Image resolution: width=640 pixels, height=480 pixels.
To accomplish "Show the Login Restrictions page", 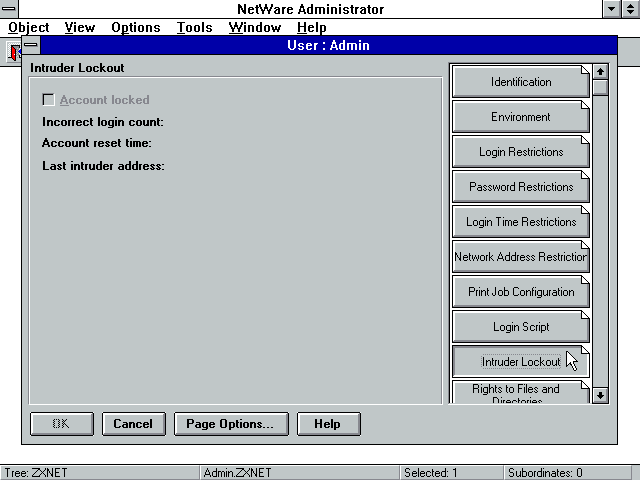I will tap(520, 152).
